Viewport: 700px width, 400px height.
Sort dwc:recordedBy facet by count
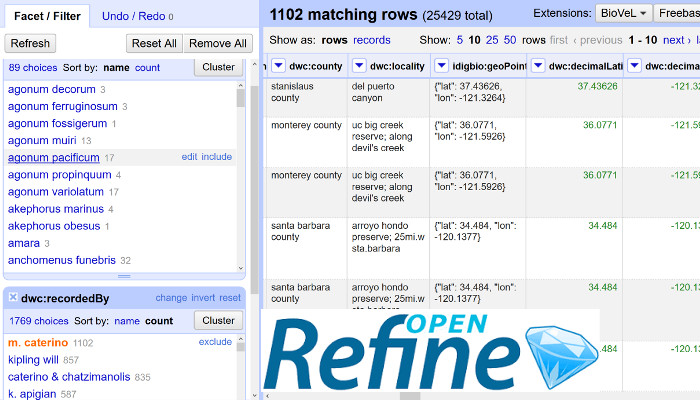[159, 321]
